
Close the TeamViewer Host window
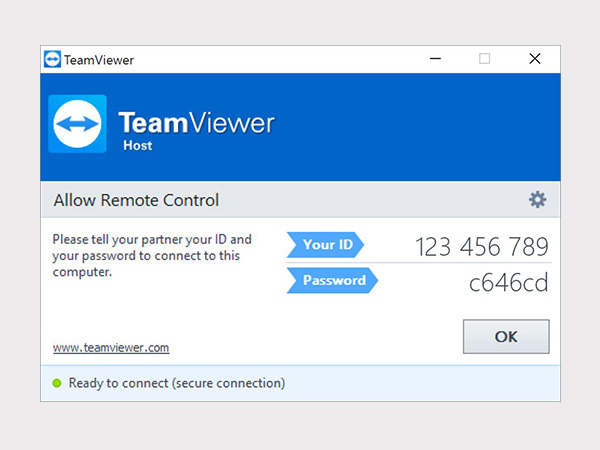click(x=535, y=59)
